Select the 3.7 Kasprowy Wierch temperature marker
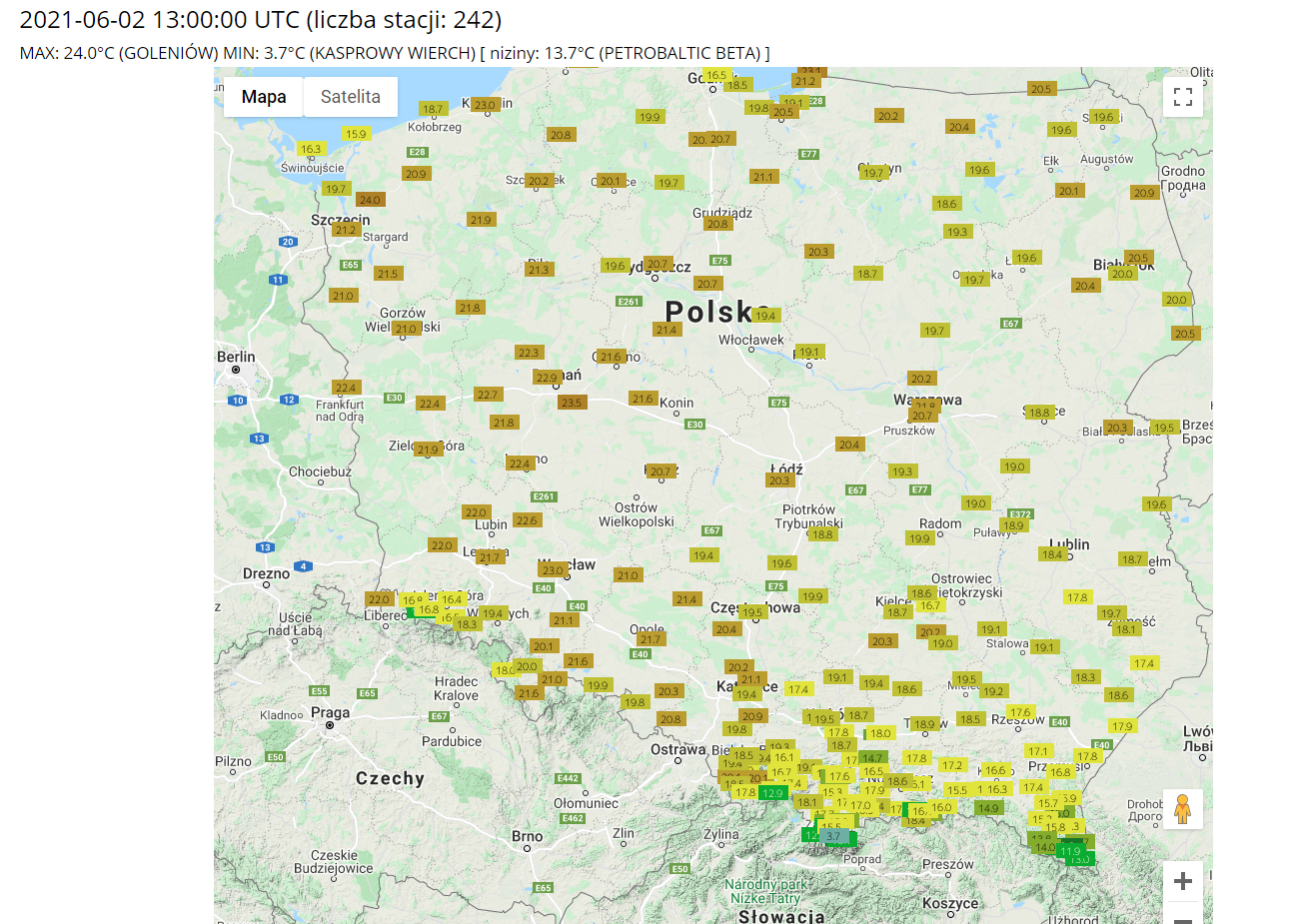Image resolution: width=1307 pixels, height=924 pixels. [834, 837]
